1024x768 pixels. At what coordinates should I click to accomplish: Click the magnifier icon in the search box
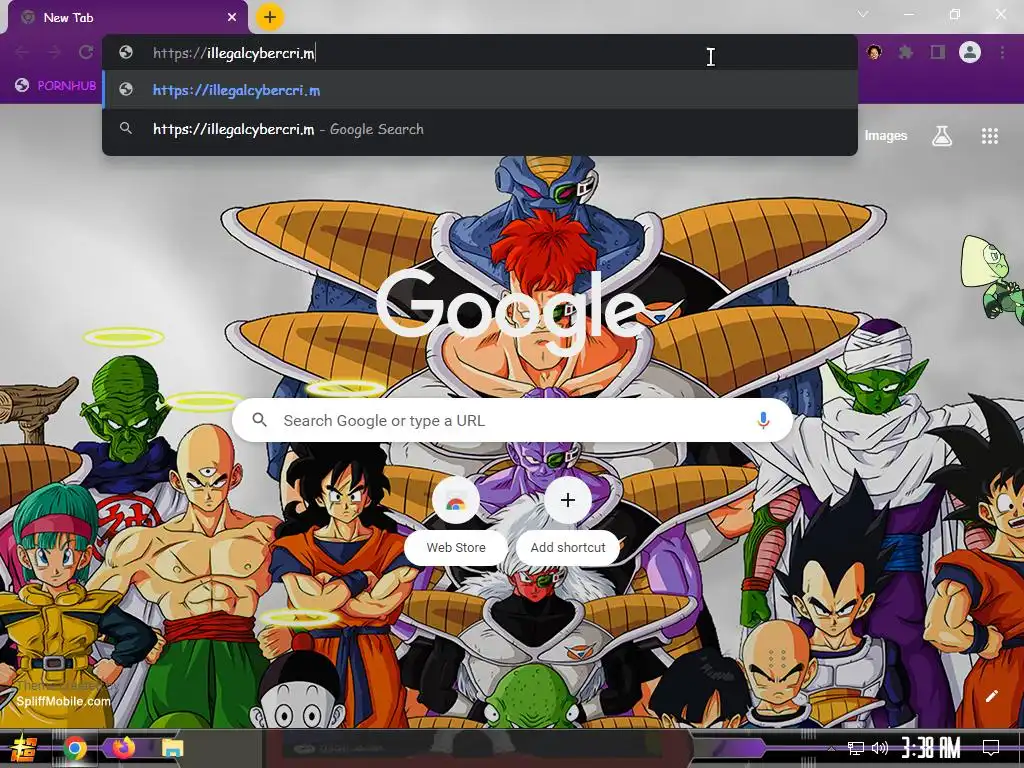(x=259, y=420)
